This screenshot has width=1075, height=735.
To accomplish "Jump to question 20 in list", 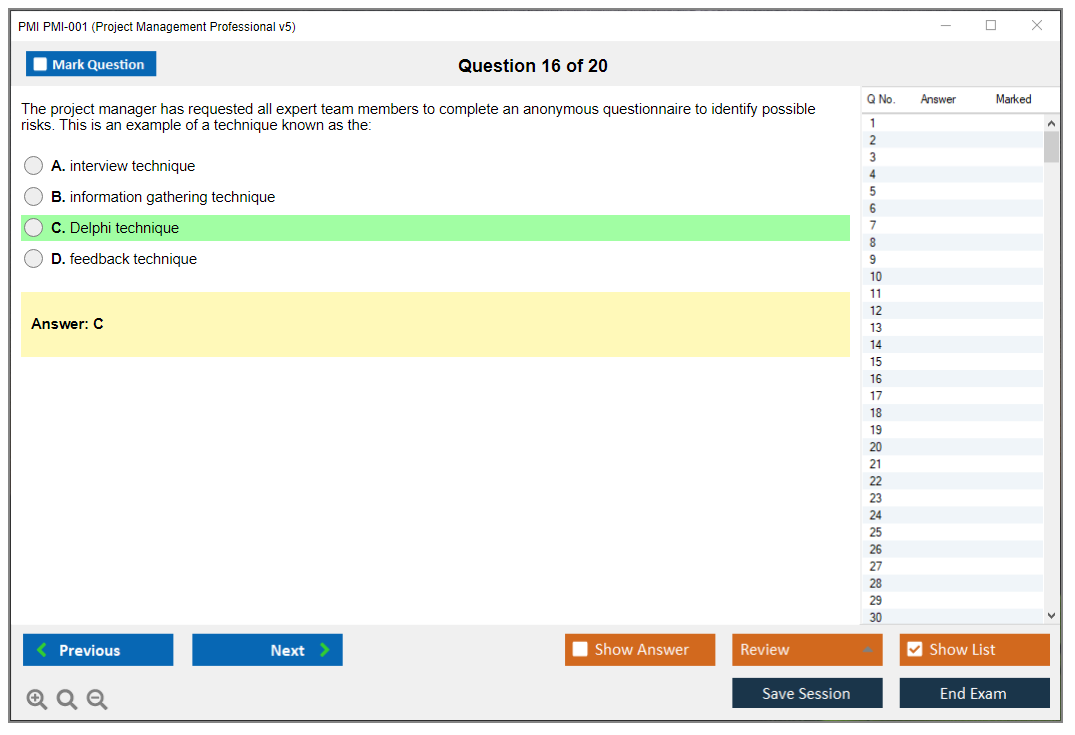I will click(x=876, y=447).
